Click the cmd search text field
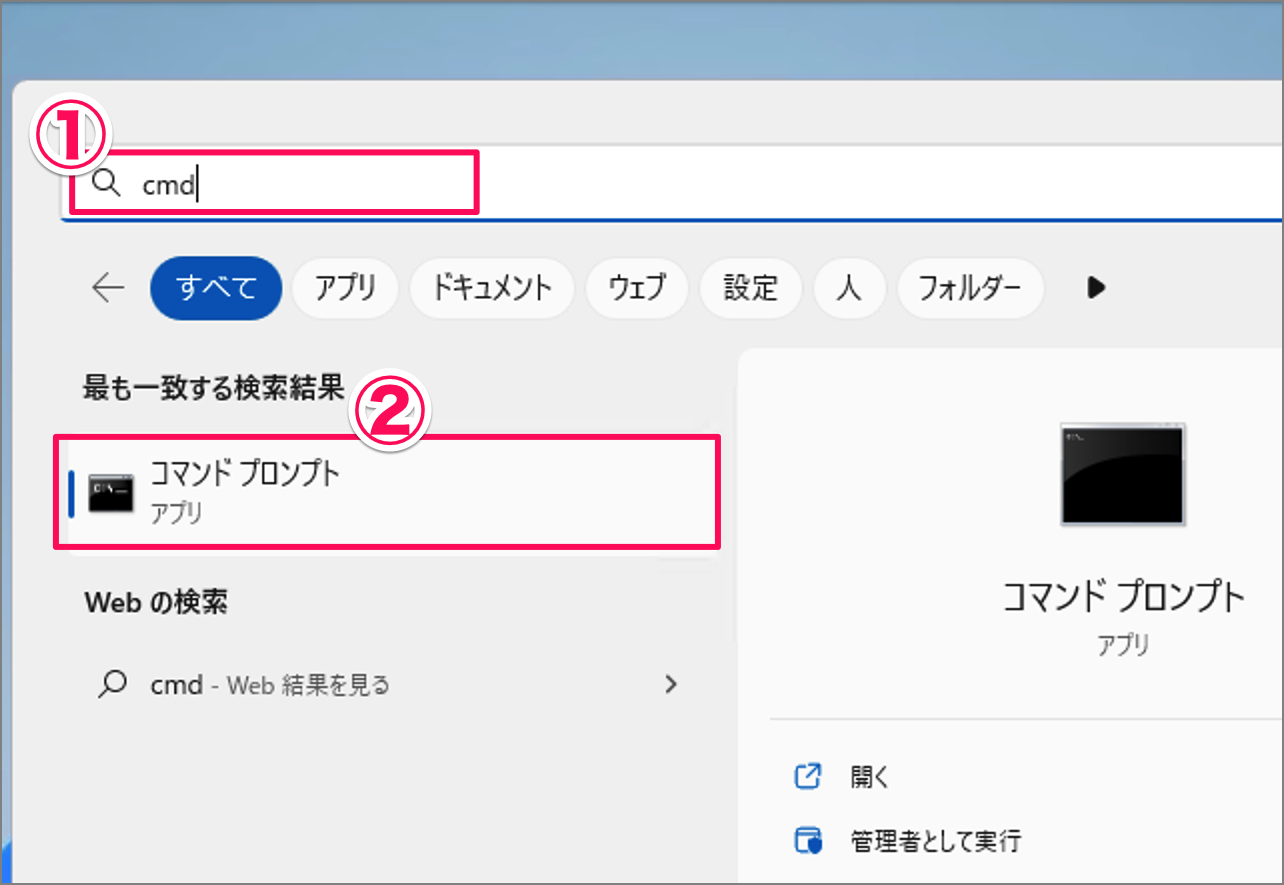1284x885 pixels. click(672, 183)
